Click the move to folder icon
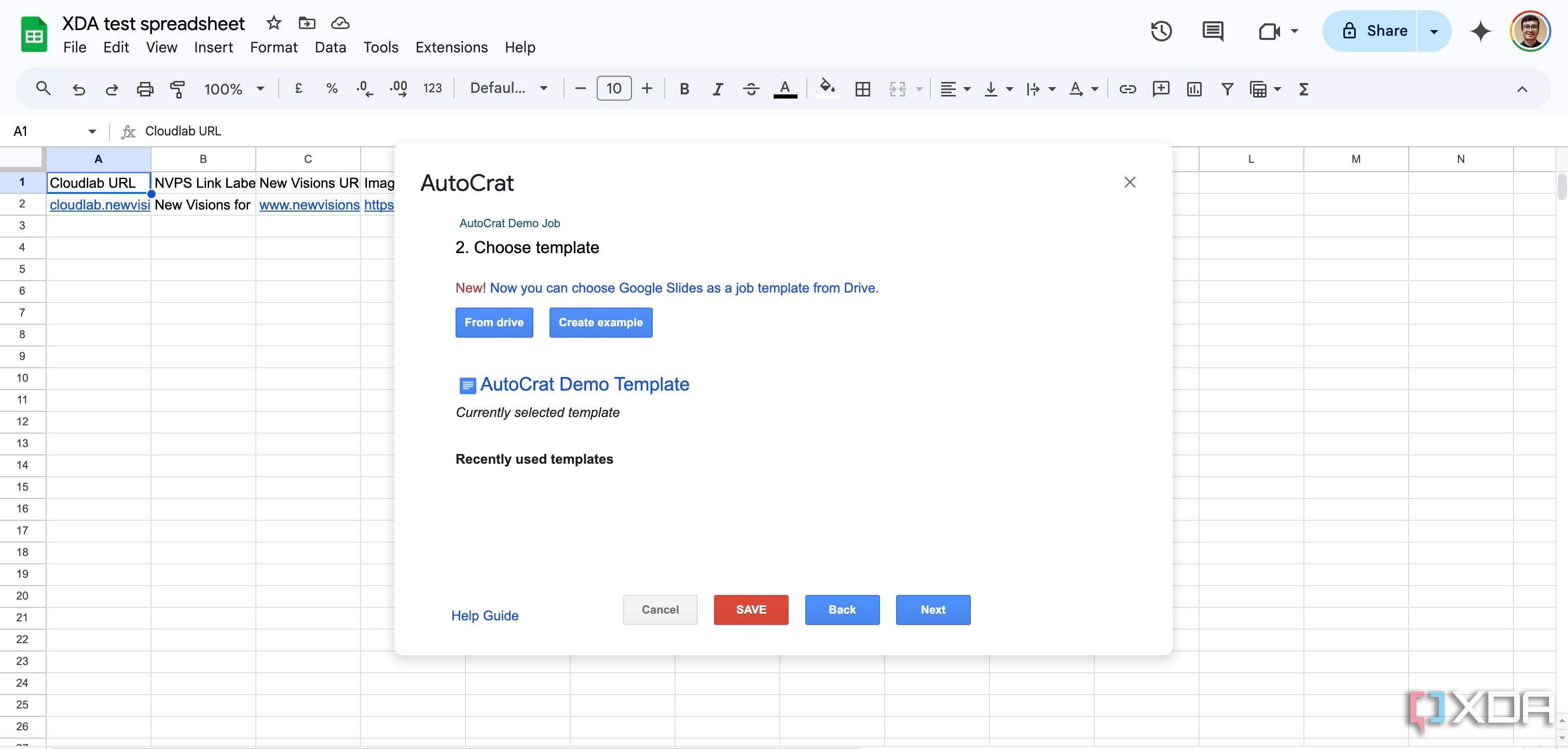Image resolution: width=1568 pixels, height=749 pixels. point(307,23)
